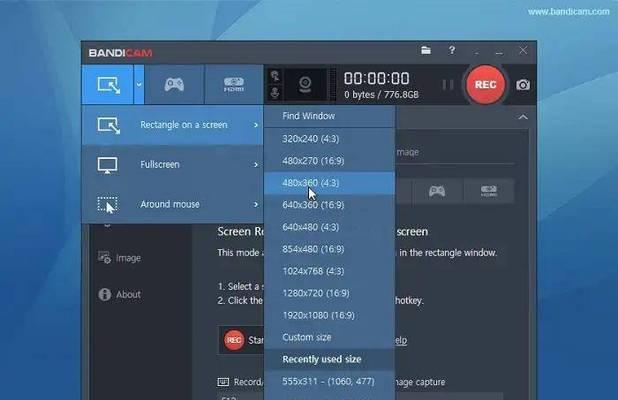Select game mode icon in content panel
Viewport: 618px width, 400px height.
pos(437,191)
